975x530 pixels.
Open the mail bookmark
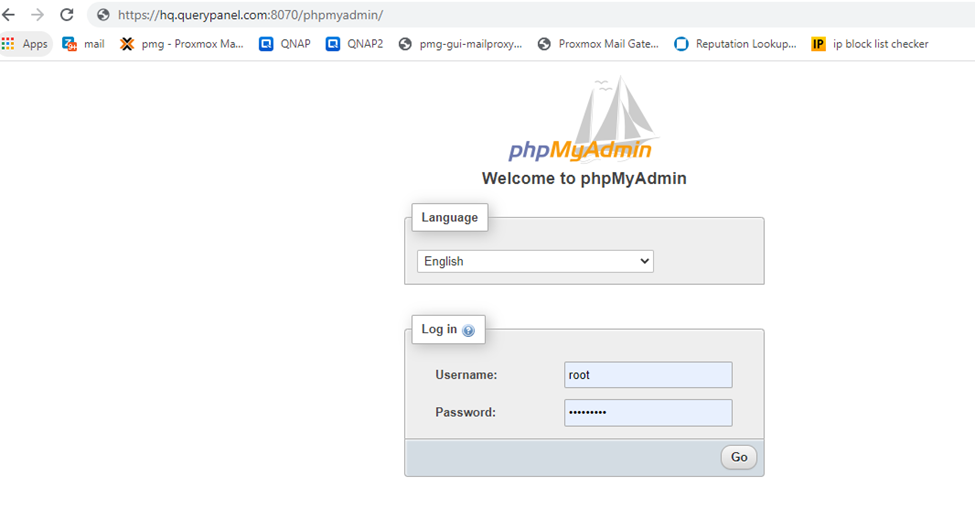(84, 44)
